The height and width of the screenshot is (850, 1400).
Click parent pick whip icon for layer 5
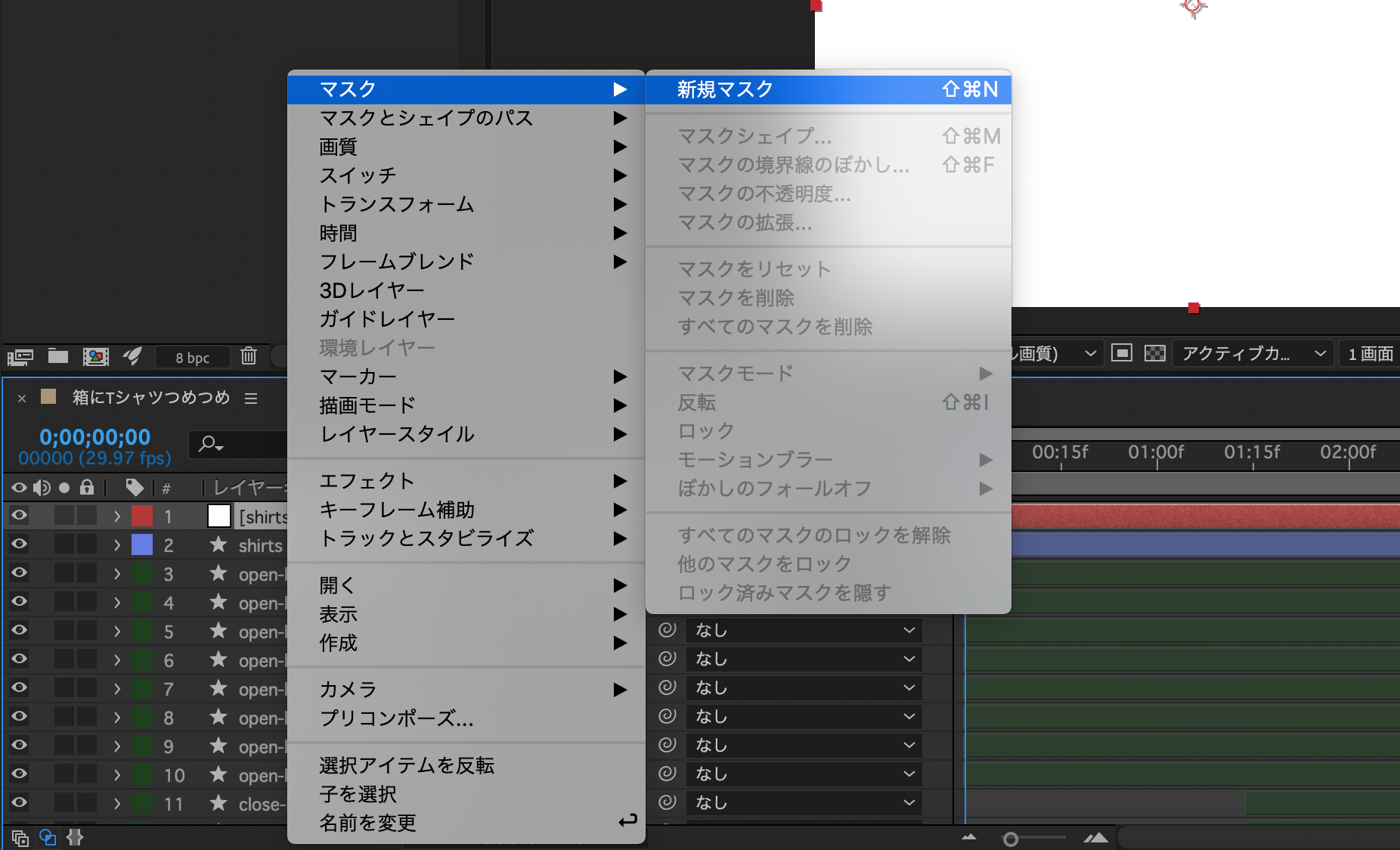tap(667, 629)
